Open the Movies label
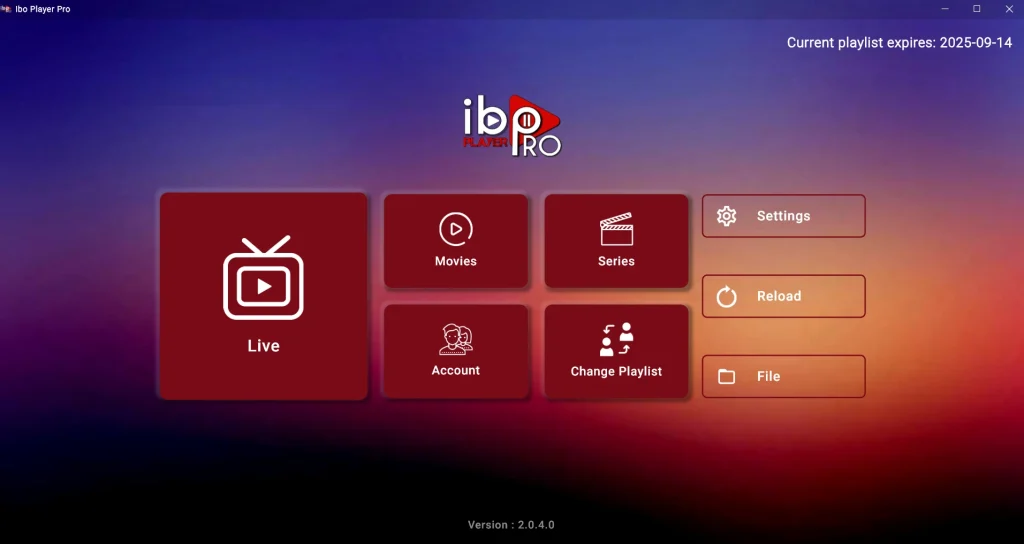 456,261
